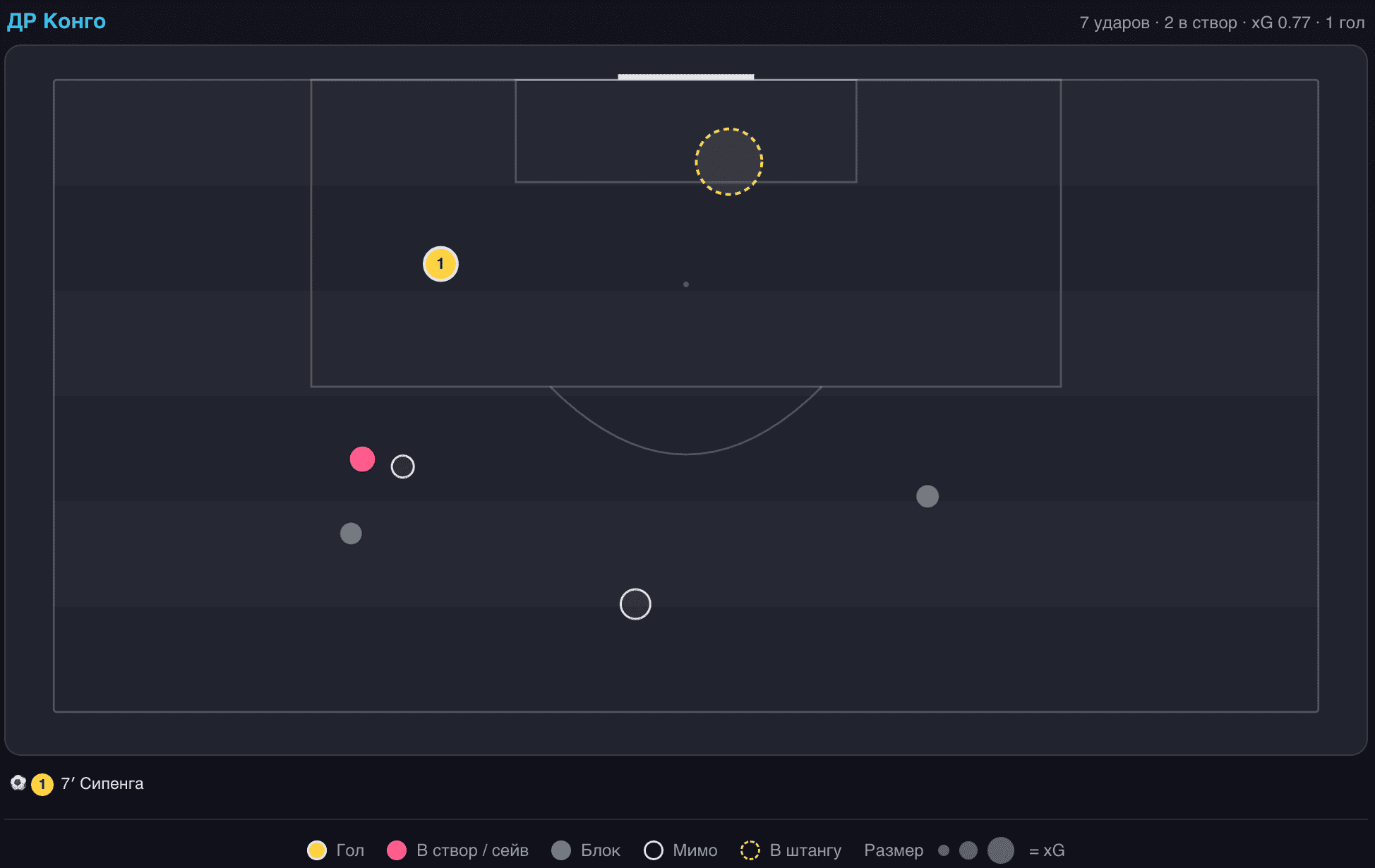Click the yellow goal marker numbered 1 on pitch
1375x868 pixels.
pyautogui.click(x=440, y=264)
